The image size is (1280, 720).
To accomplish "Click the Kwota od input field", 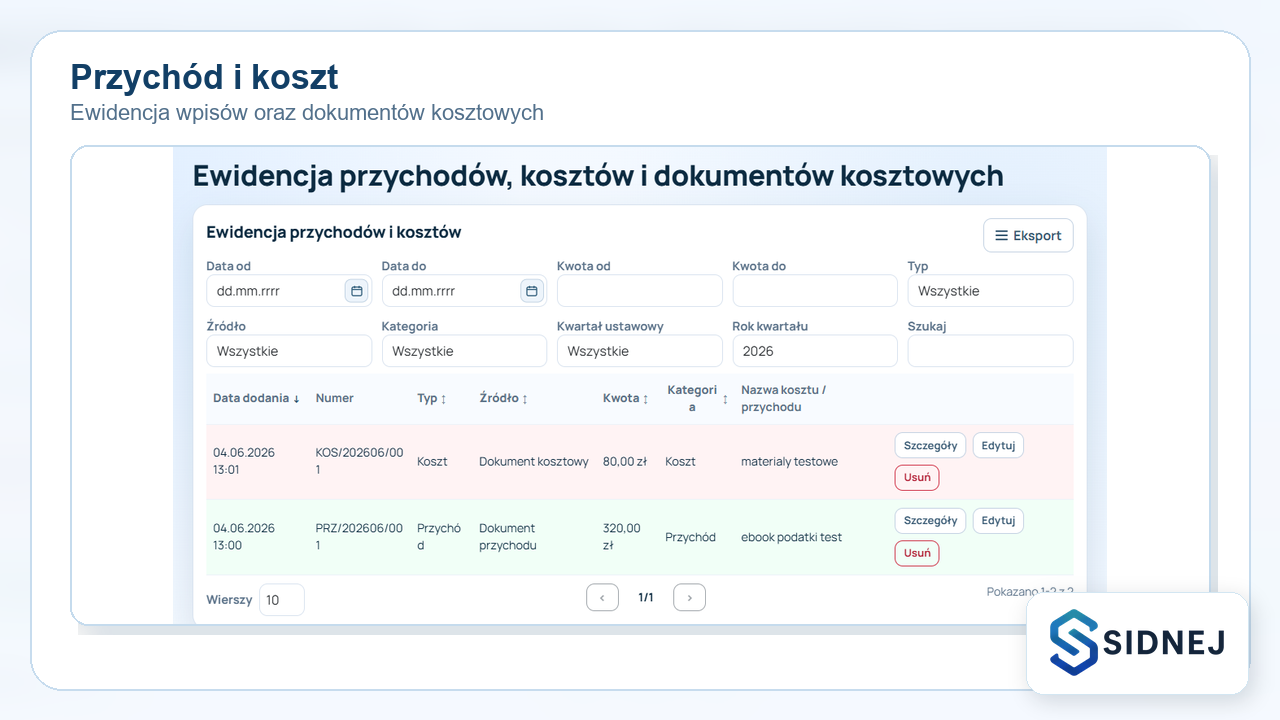I will 640,291.
